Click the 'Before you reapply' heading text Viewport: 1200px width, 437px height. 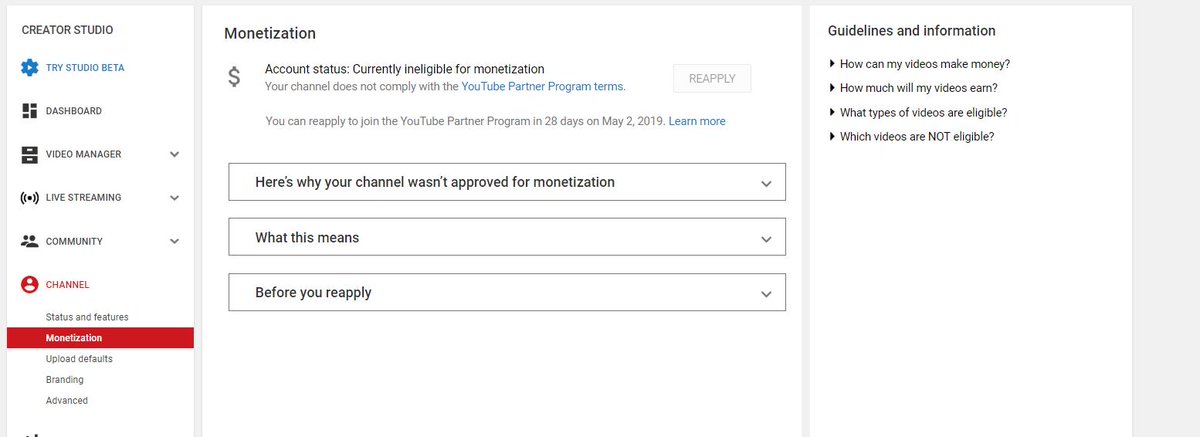click(313, 293)
